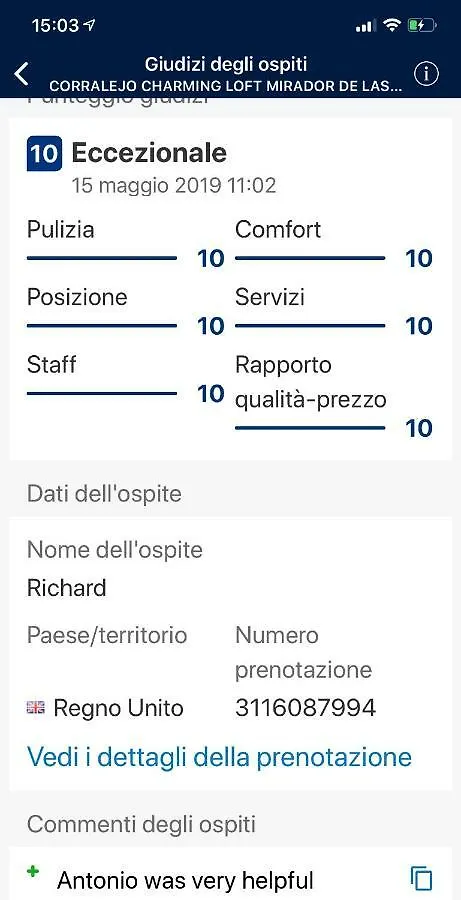Tap the battery indicator in status bar
The height and width of the screenshot is (900, 461).
tap(422, 25)
